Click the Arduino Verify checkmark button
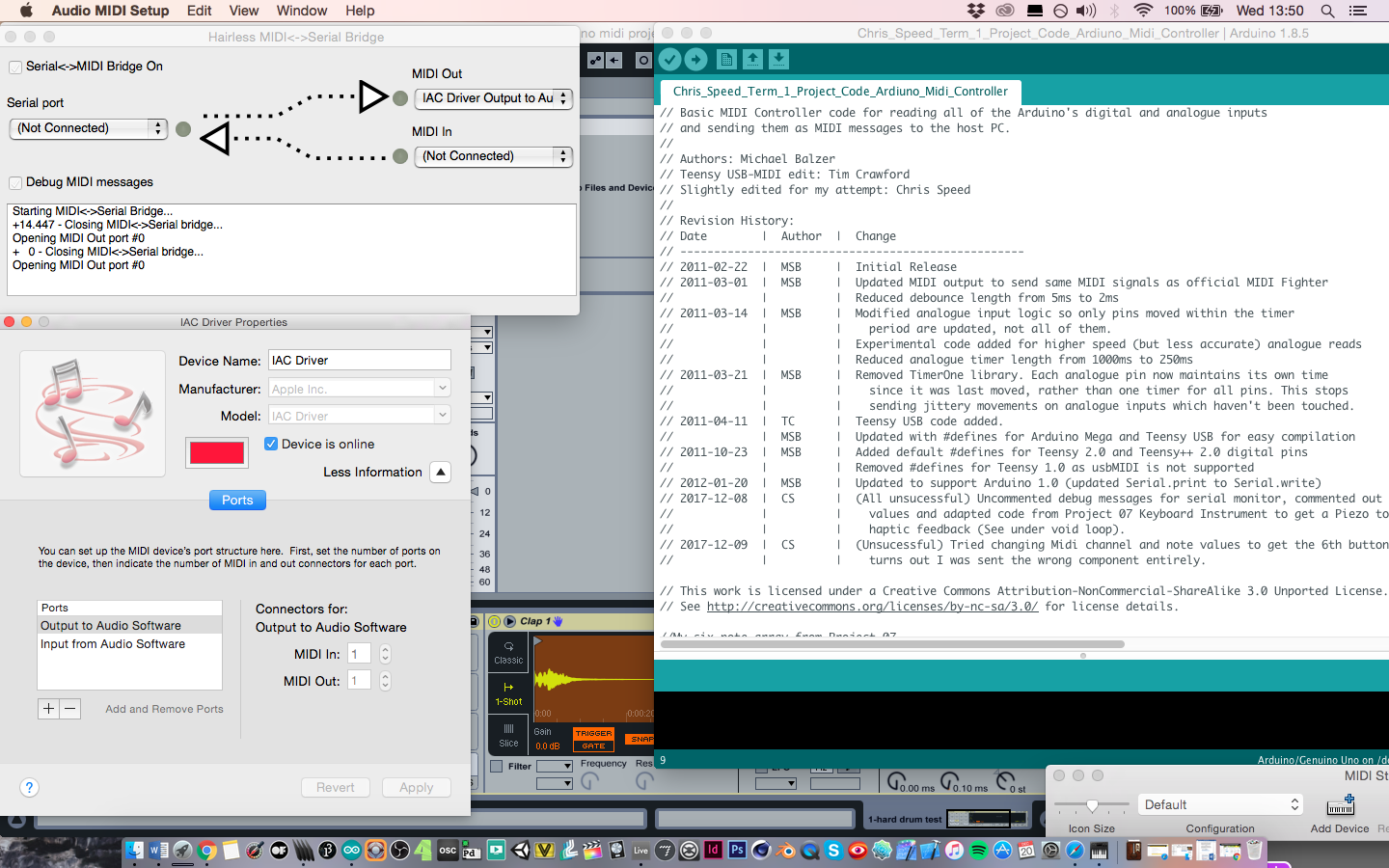Viewport: 1389px width, 868px height. coord(669,60)
